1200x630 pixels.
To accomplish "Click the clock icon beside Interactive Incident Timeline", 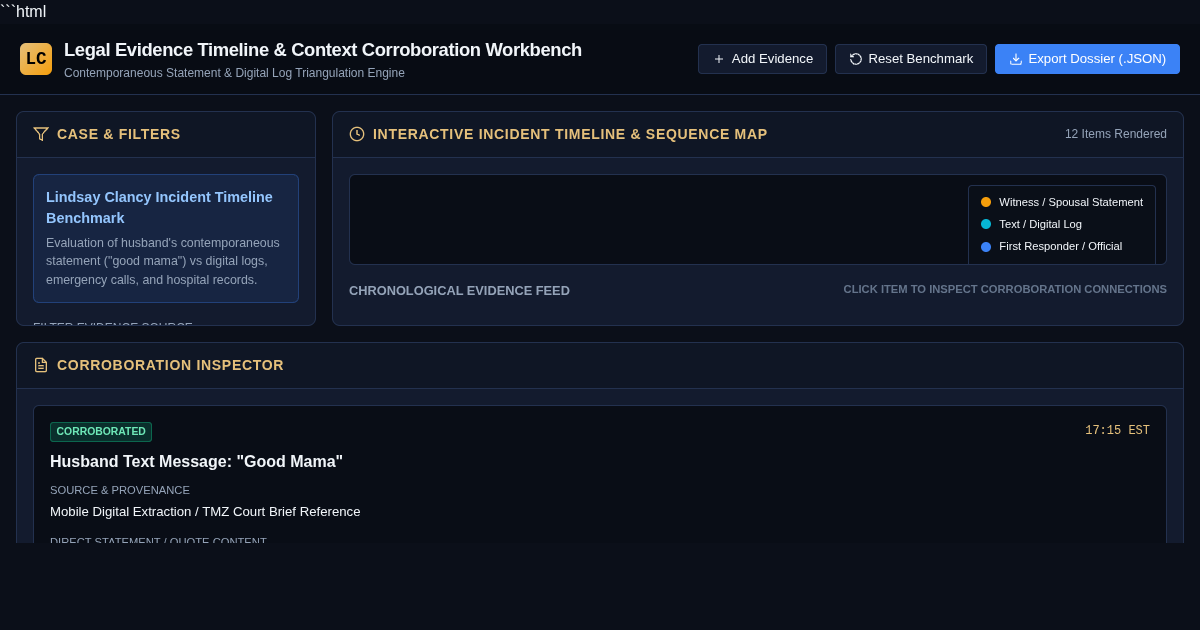I will point(357,134).
